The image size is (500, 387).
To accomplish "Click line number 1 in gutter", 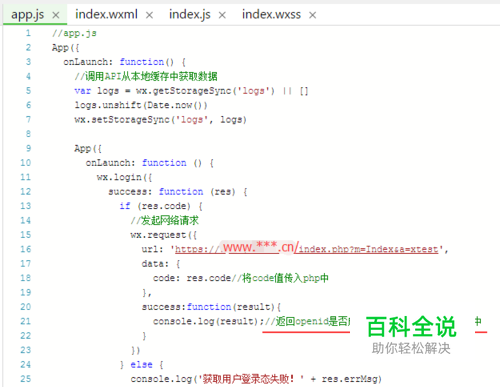I will [28, 33].
